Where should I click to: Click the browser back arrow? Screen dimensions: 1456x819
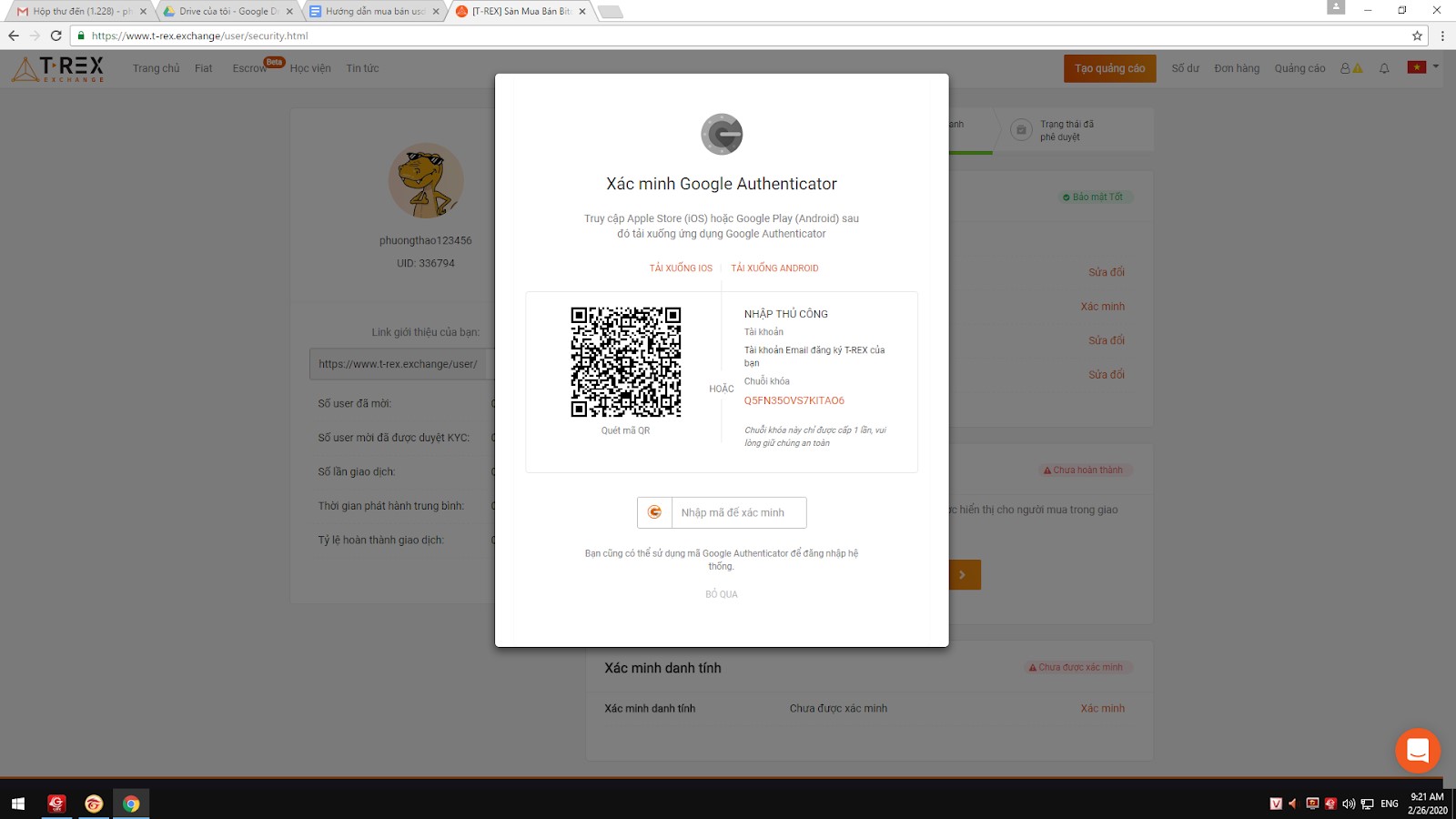(x=14, y=35)
